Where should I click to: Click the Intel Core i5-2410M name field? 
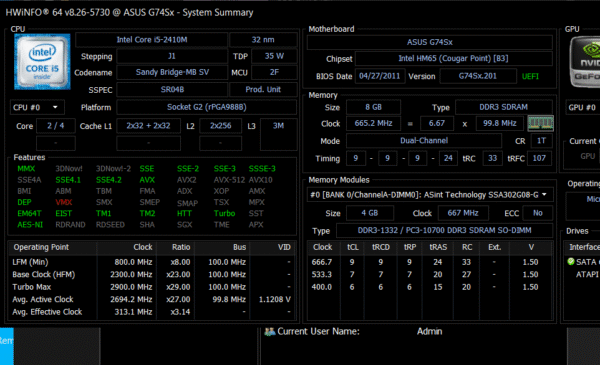point(152,40)
